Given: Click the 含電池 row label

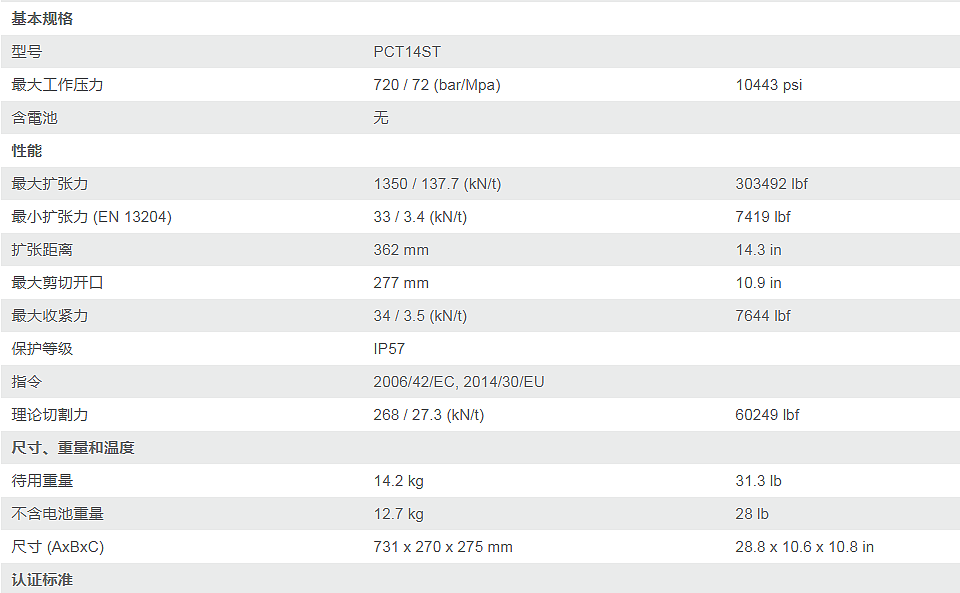Looking at the screenshot, I should pos(34,118).
